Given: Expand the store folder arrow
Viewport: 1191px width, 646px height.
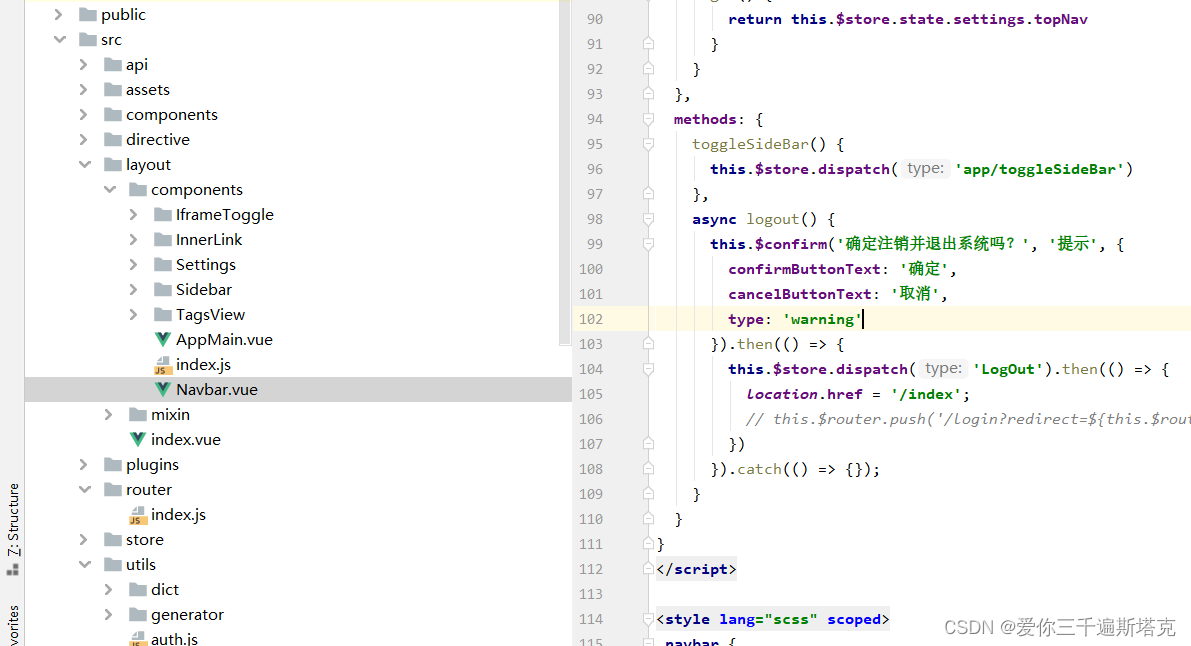Looking at the screenshot, I should click(84, 540).
